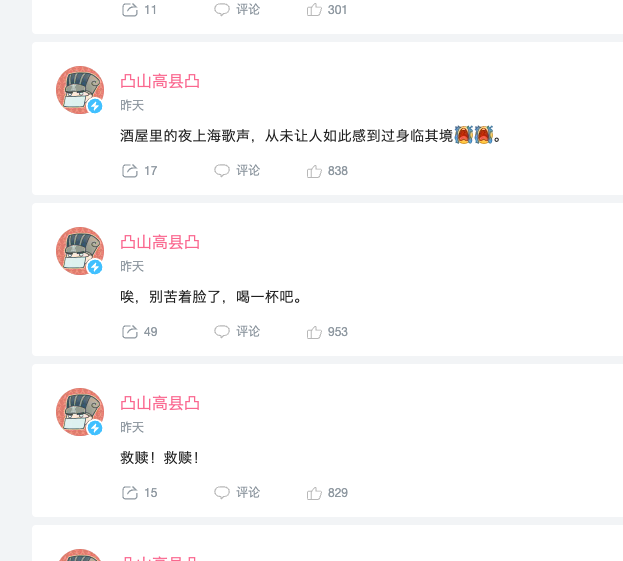
Task: Open the 凸山高县凸 username on the 喝一杯吧 post
Action: click(x=160, y=242)
